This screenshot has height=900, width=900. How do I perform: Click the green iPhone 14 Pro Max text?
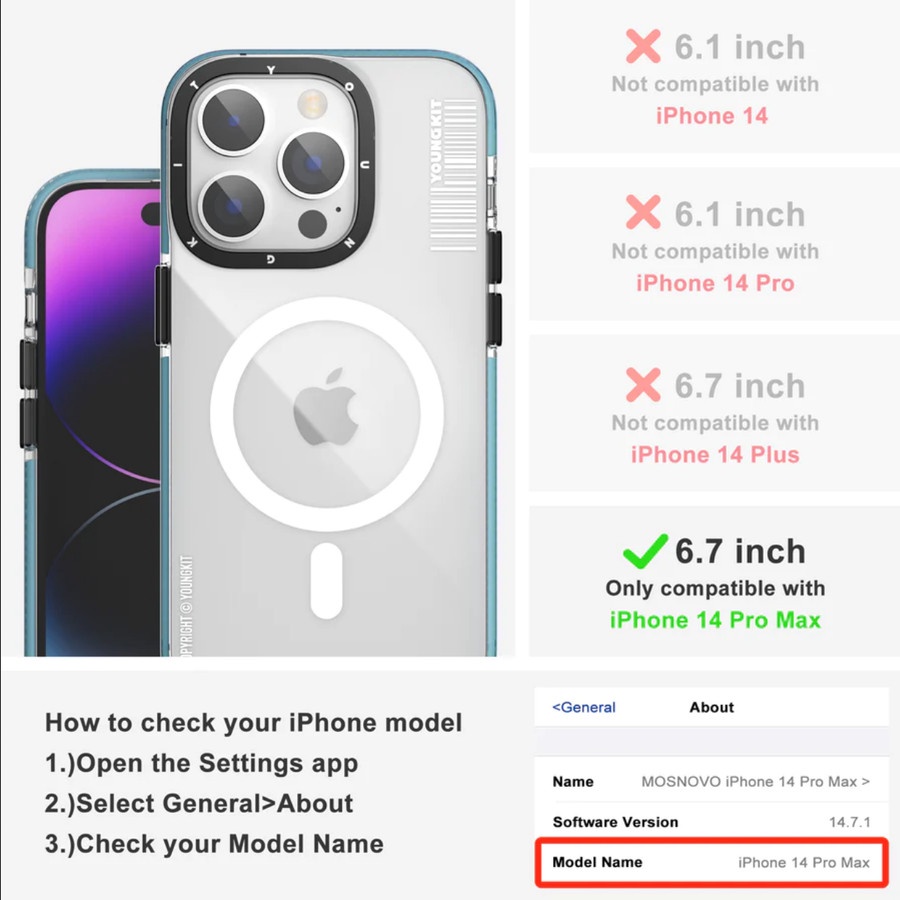(715, 620)
